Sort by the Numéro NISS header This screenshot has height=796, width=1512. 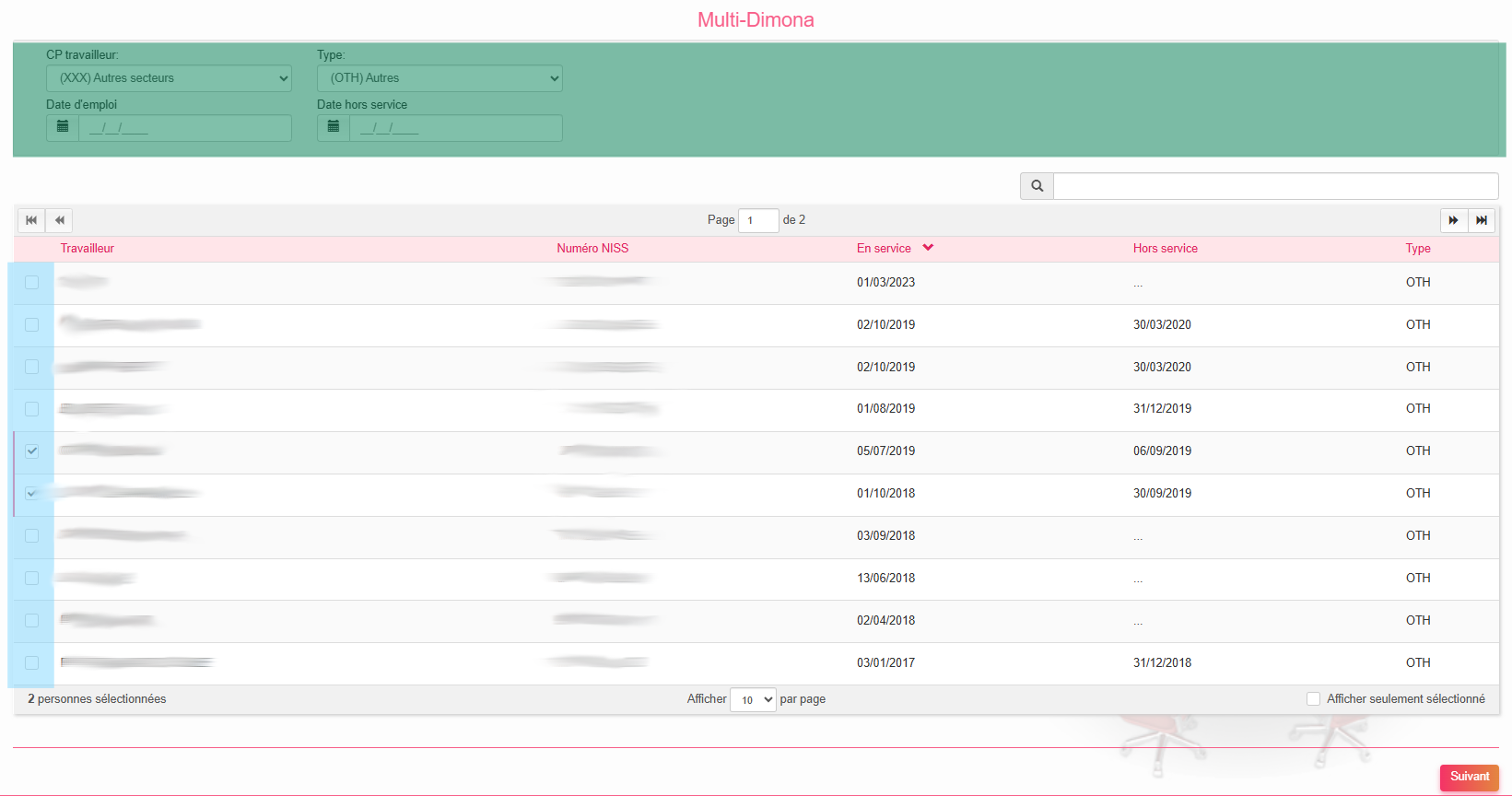pyautogui.click(x=592, y=249)
